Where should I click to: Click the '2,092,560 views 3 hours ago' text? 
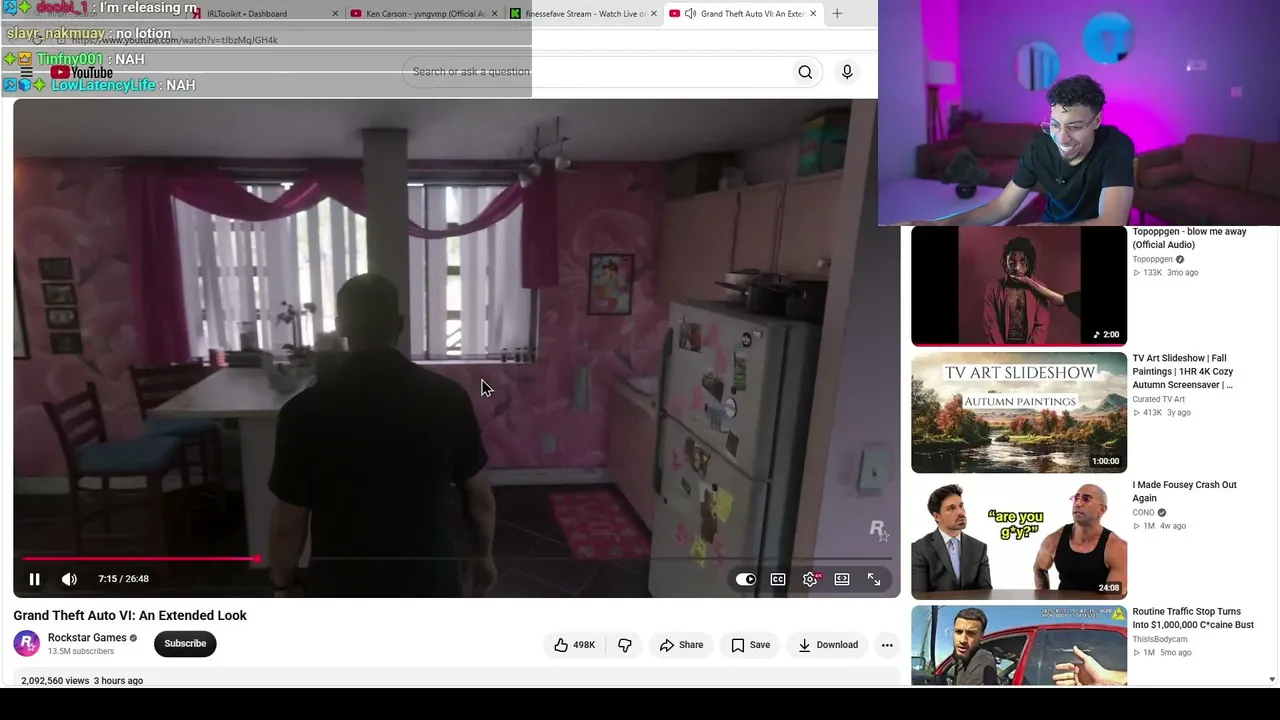[82, 681]
